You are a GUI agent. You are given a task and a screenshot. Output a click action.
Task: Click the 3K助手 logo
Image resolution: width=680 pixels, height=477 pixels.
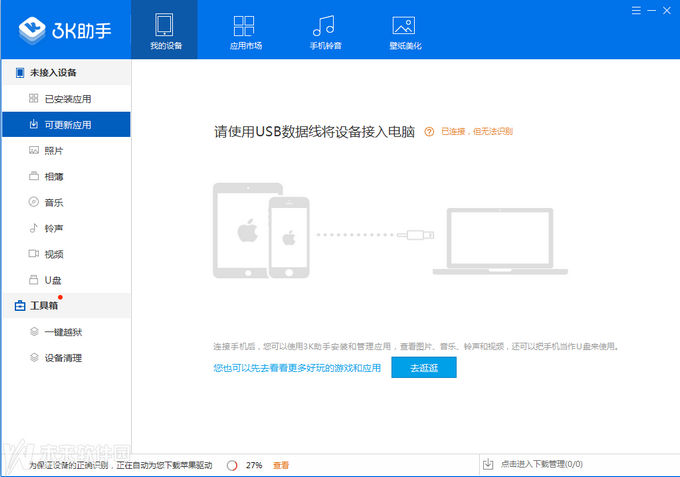tap(65, 29)
